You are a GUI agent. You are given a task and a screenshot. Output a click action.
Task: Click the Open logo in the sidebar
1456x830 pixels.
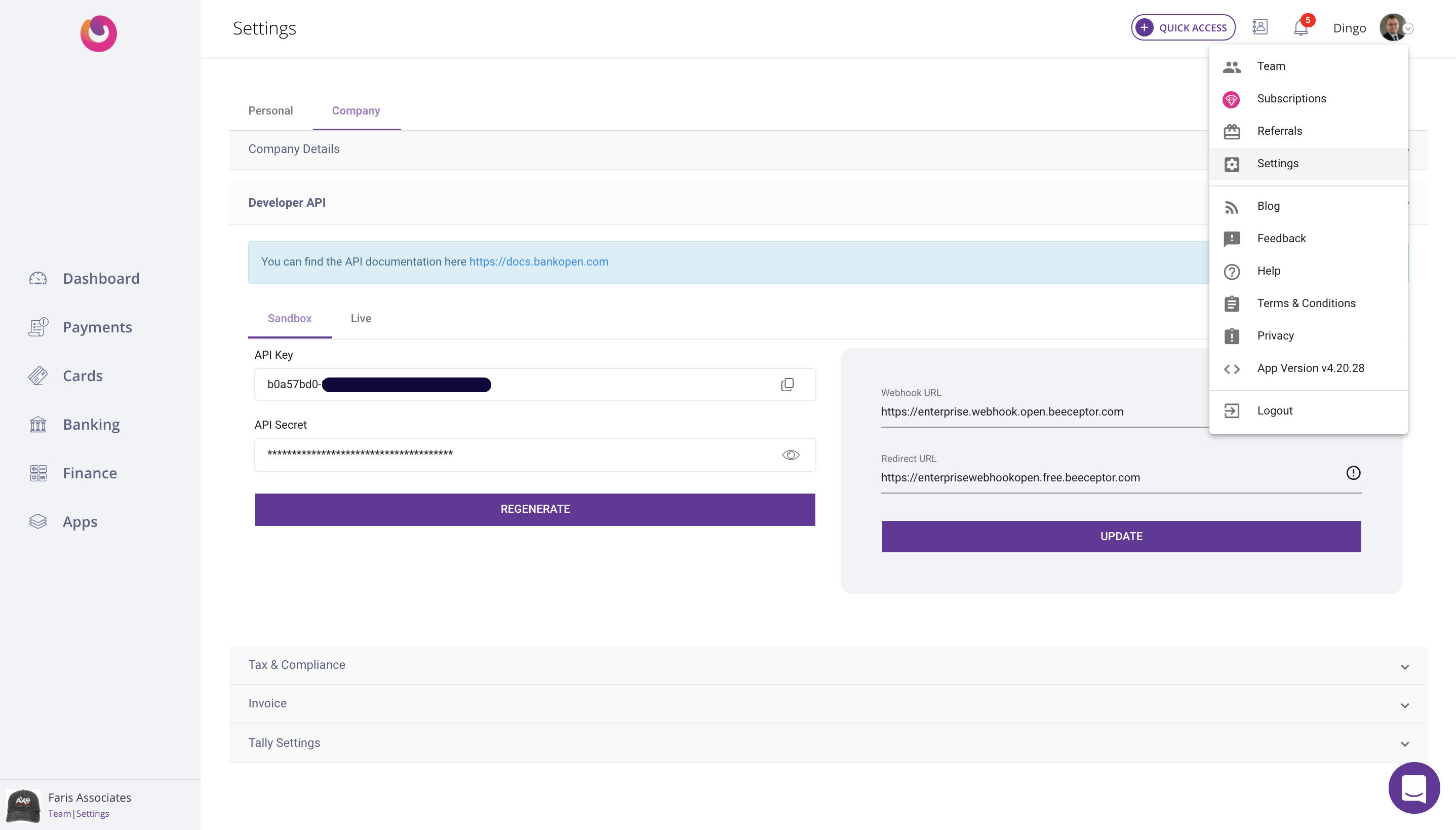99,33
